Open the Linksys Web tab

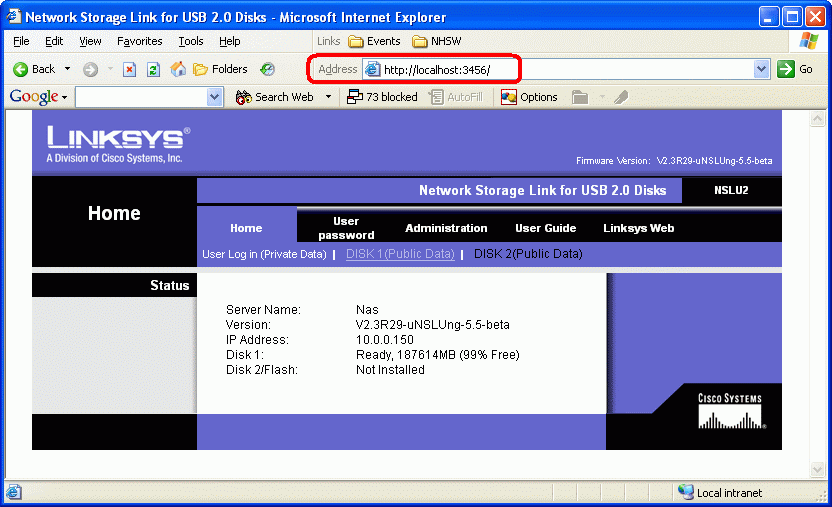click(638, 228)
